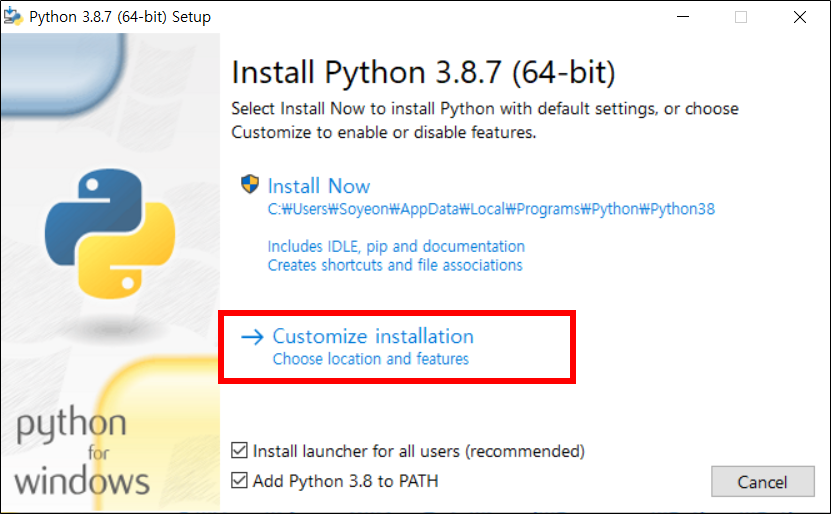Click the 'Install Python 3.8.7 (64-bit)' heading
The image size is (831, 514).
tap(423, 73)
